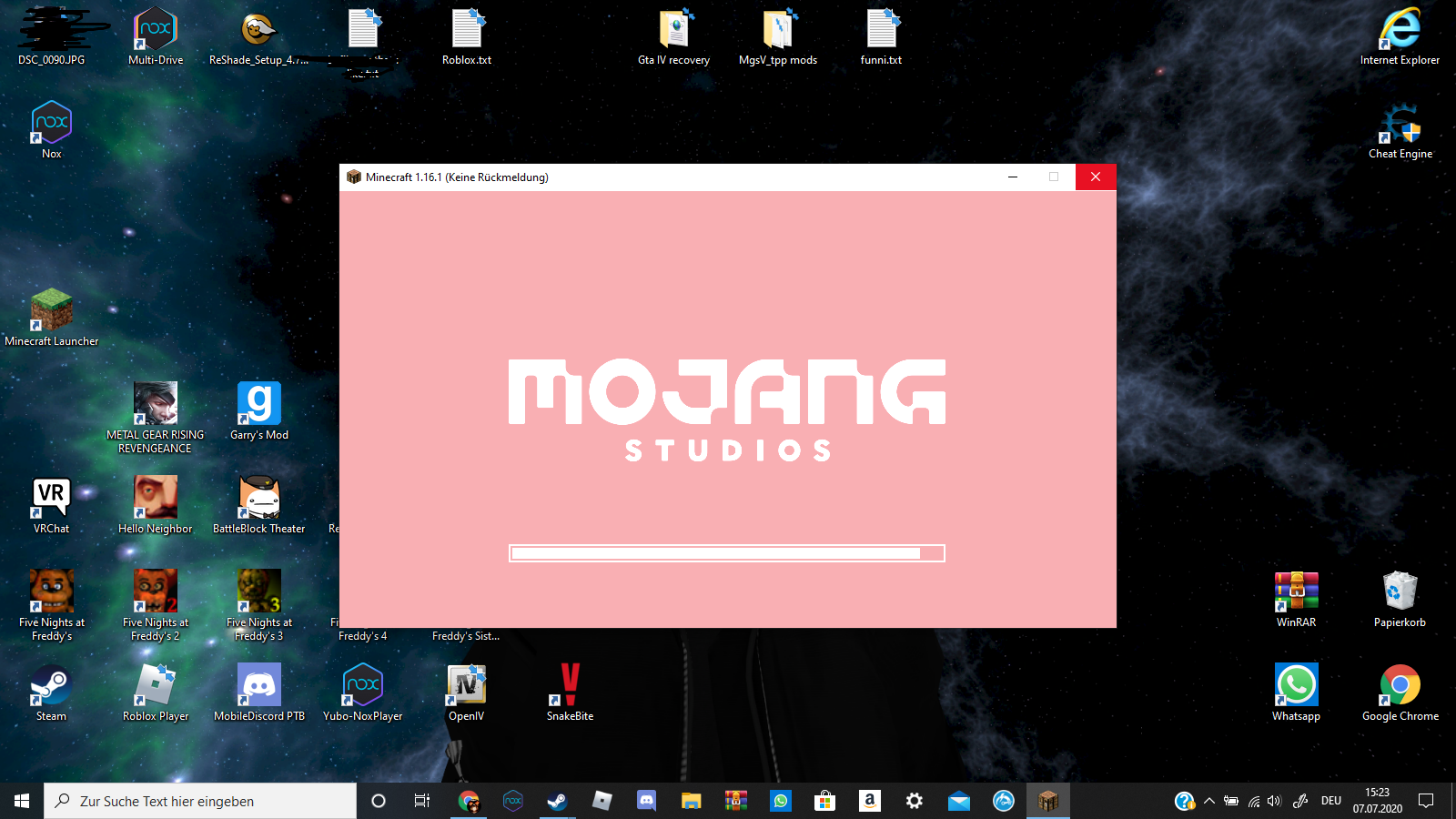Open the DEU language input selector
Image resolution: width=1456 pixels, height=819 pixels.
tap(1331, 801)
